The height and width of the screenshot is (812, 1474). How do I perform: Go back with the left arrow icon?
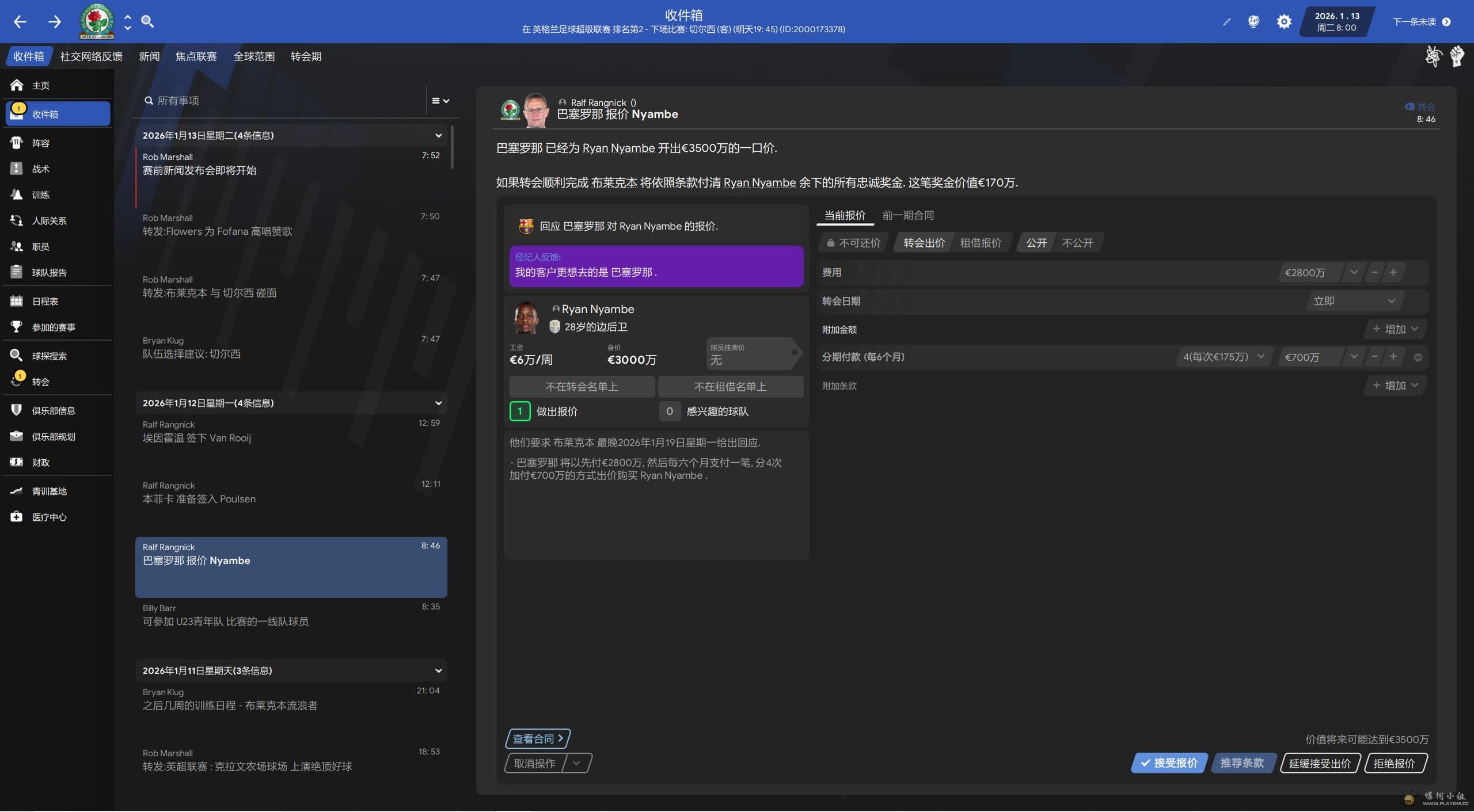point(20,22)
